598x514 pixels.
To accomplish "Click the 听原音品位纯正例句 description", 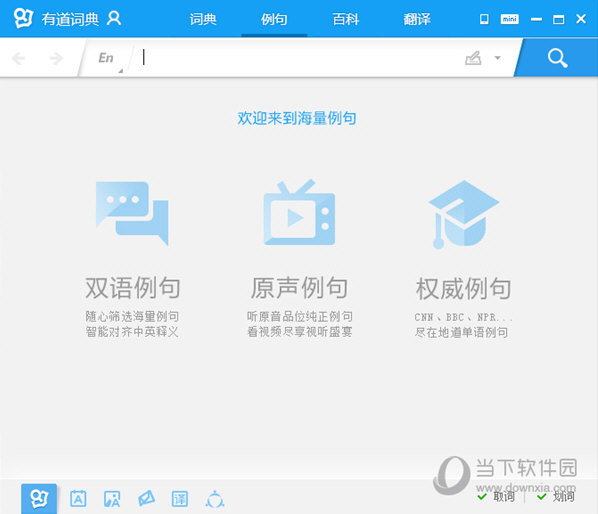I will click(x=300, y=316).
